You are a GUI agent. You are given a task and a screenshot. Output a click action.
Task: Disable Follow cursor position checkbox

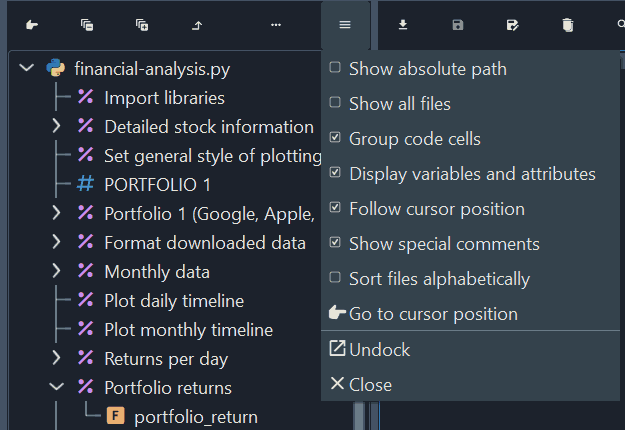click(x=335, y=207)
